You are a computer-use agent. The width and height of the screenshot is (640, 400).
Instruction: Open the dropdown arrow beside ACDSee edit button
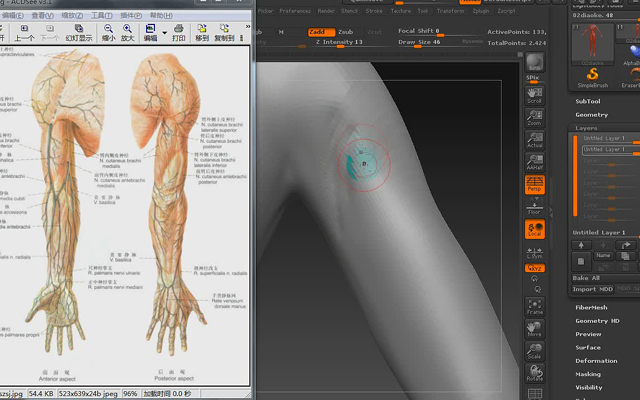[x=164, y=33]
